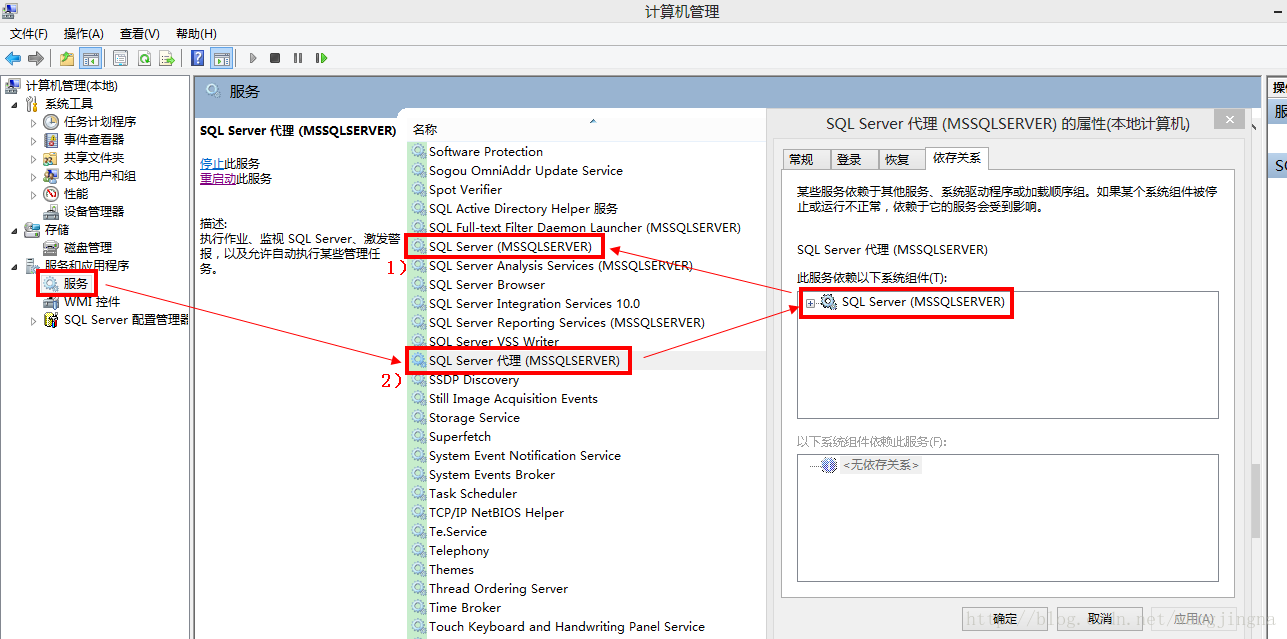Select the Telephony service row
The image size is (1287, 639).
pyautogui.click(x=587, y=551)
